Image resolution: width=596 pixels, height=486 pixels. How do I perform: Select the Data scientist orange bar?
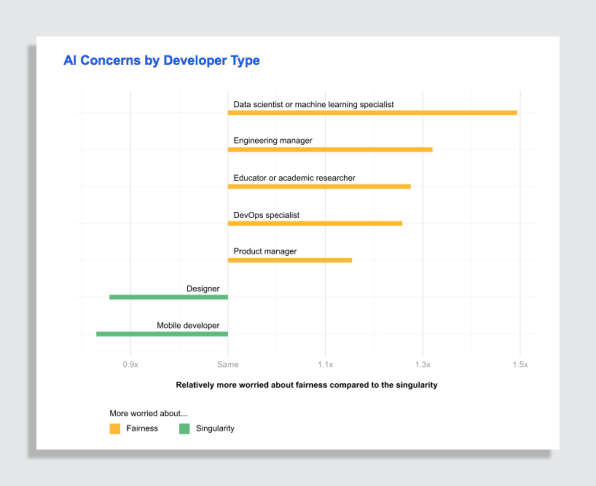(x=372, y=112)
